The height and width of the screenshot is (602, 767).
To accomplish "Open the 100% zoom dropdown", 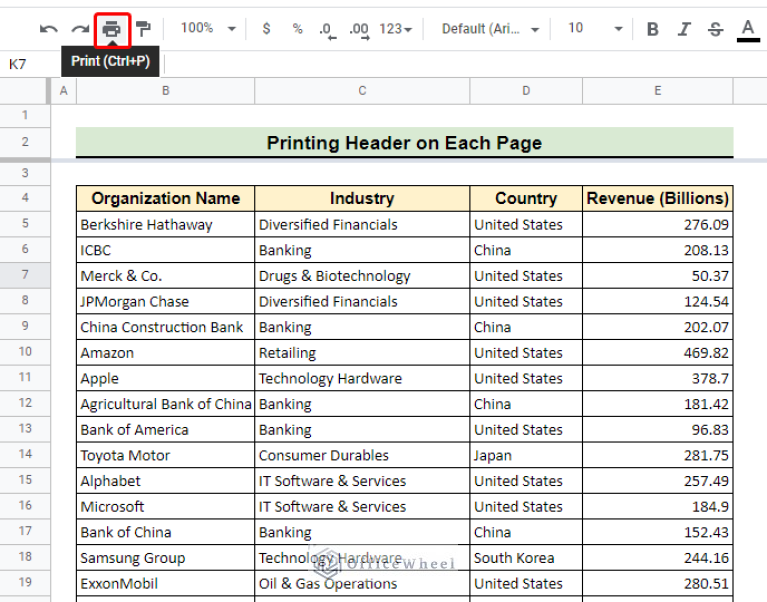I will click(x=208, y=29).
